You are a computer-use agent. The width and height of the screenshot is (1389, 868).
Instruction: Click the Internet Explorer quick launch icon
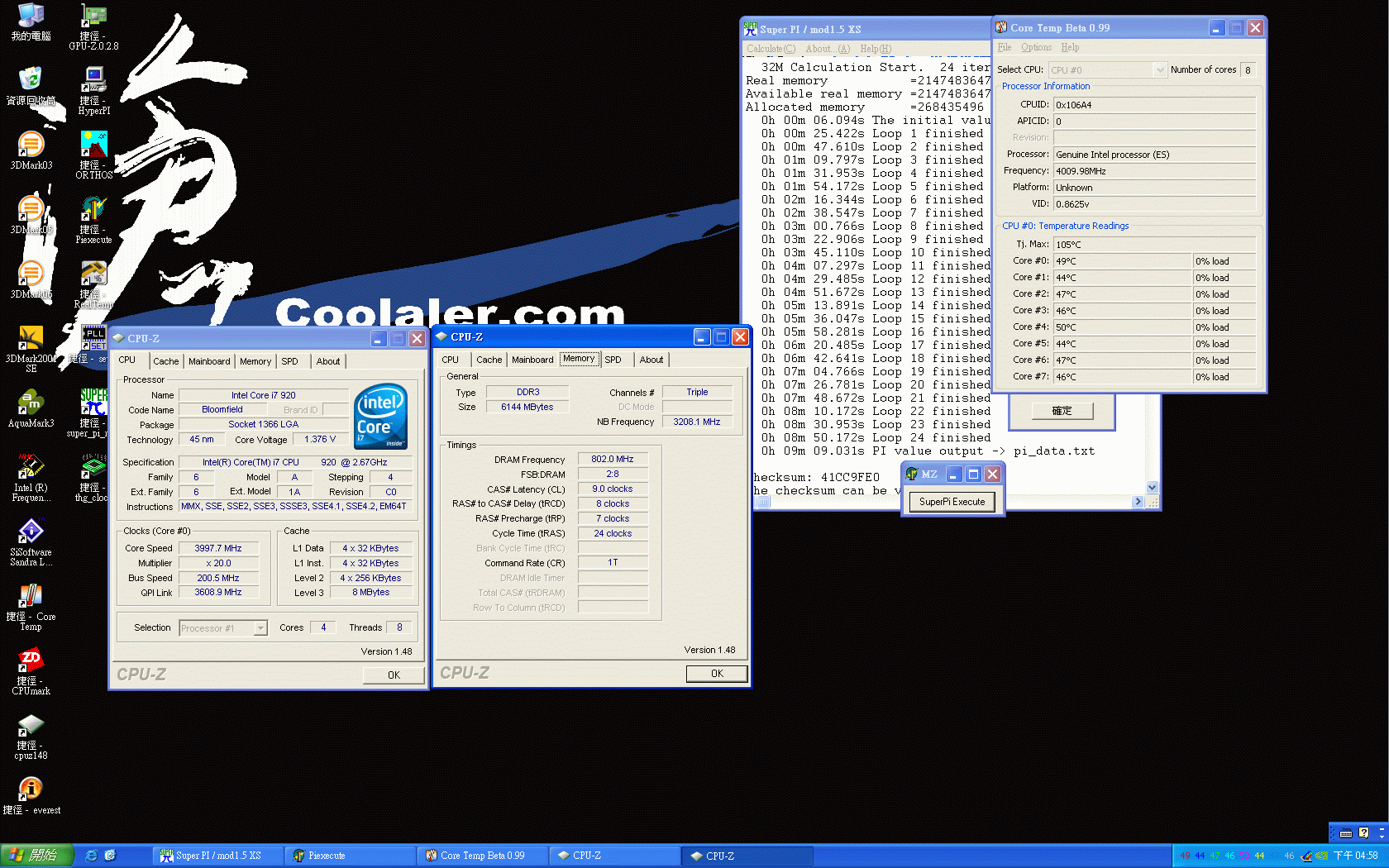[x=92, y=856]
